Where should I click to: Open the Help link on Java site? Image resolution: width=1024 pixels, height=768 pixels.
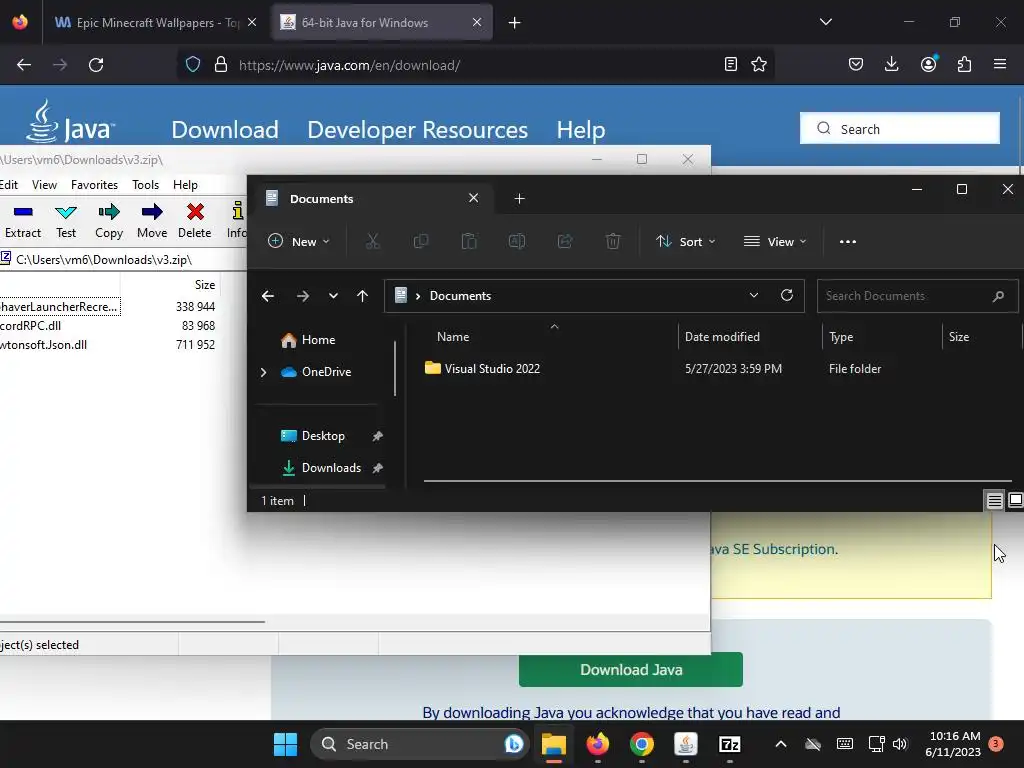[581, 129]
